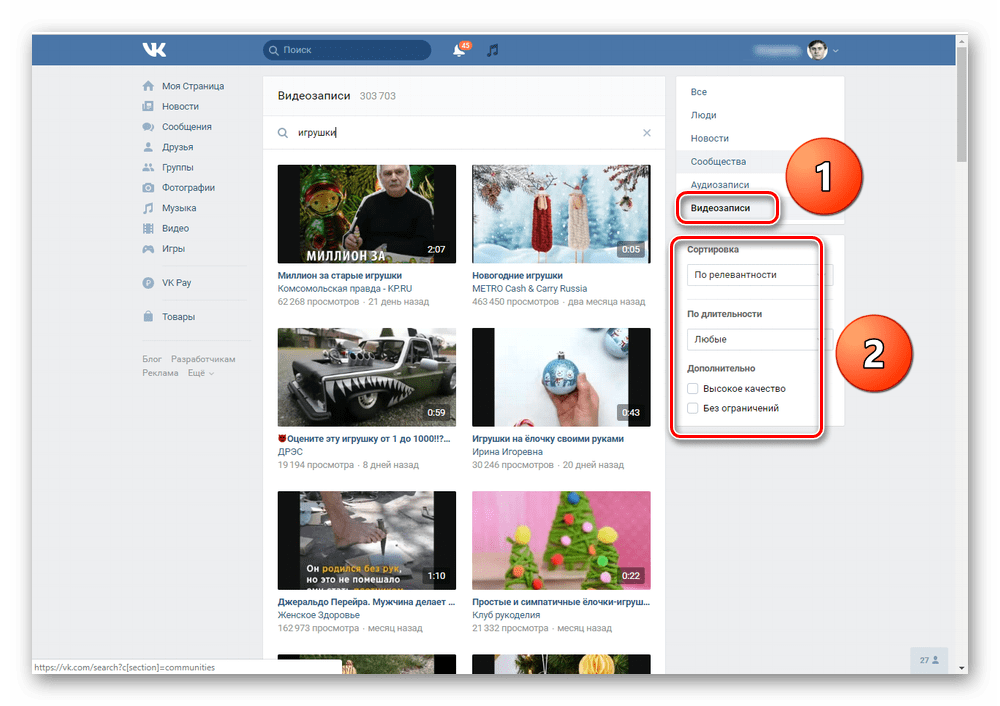The height and width of the screenshot is (706, 1000).
Task: Click the игрушки search query field
Action: pyautogui.click(x=466, y=133)
